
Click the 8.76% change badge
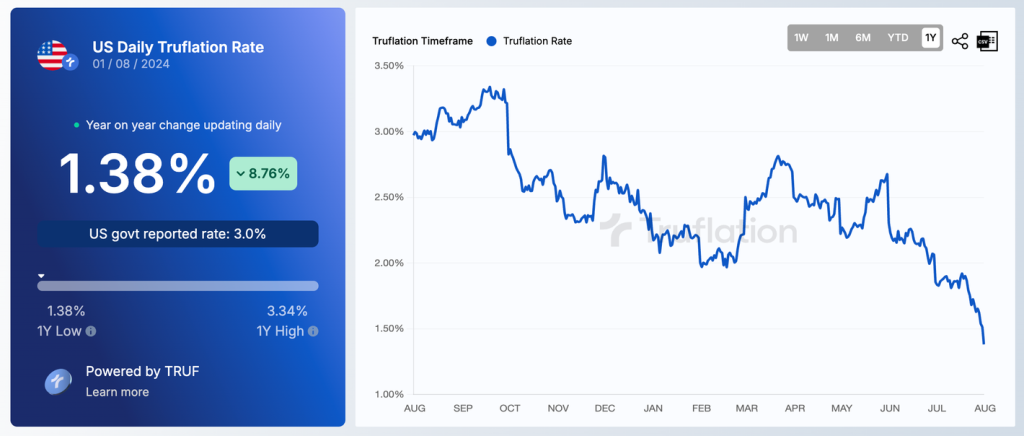(x=263, y=173)
